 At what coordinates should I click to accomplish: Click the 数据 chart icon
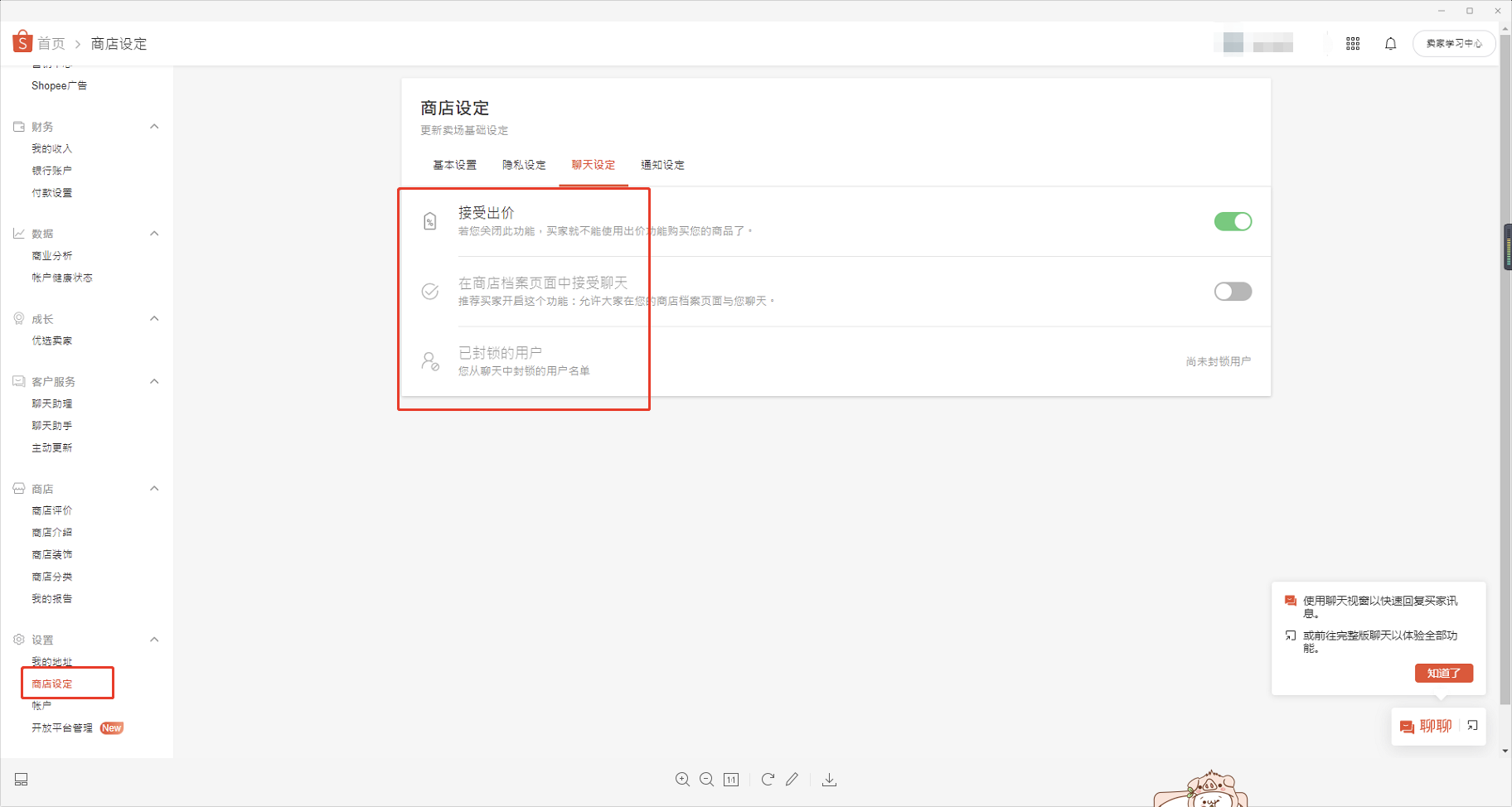click(19, 234)
